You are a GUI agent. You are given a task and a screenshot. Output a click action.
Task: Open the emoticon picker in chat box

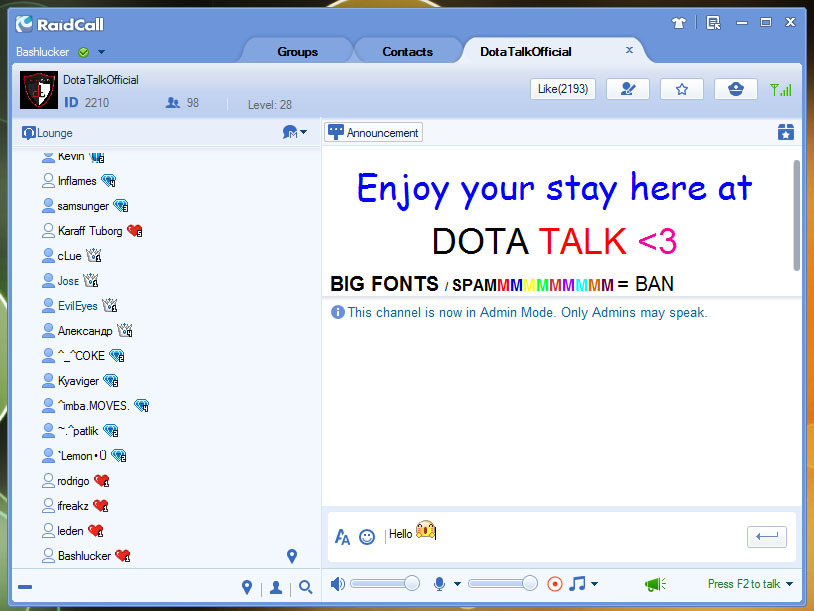point(367,537)
